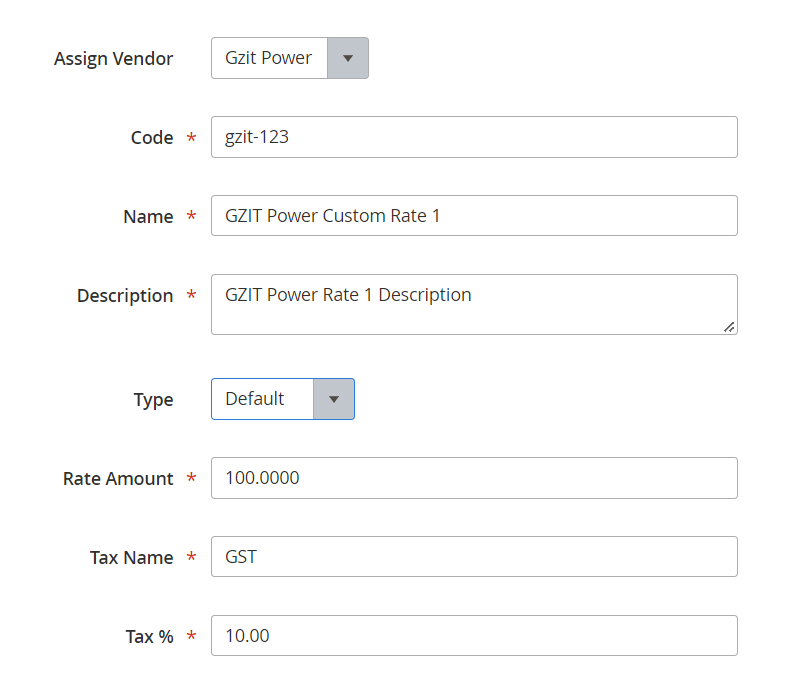Viewport: 790px width, 677px height.
Task: Select the Tax % input field
Action: (x=474, y=636)
